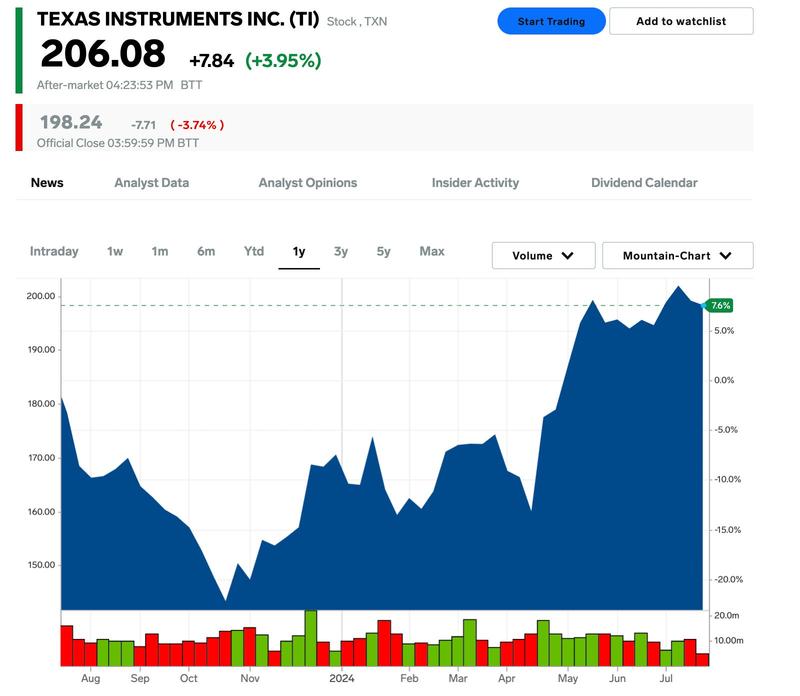The image size is (800, 696).
Task: Click the May axis label
Action: click(567, 678)
